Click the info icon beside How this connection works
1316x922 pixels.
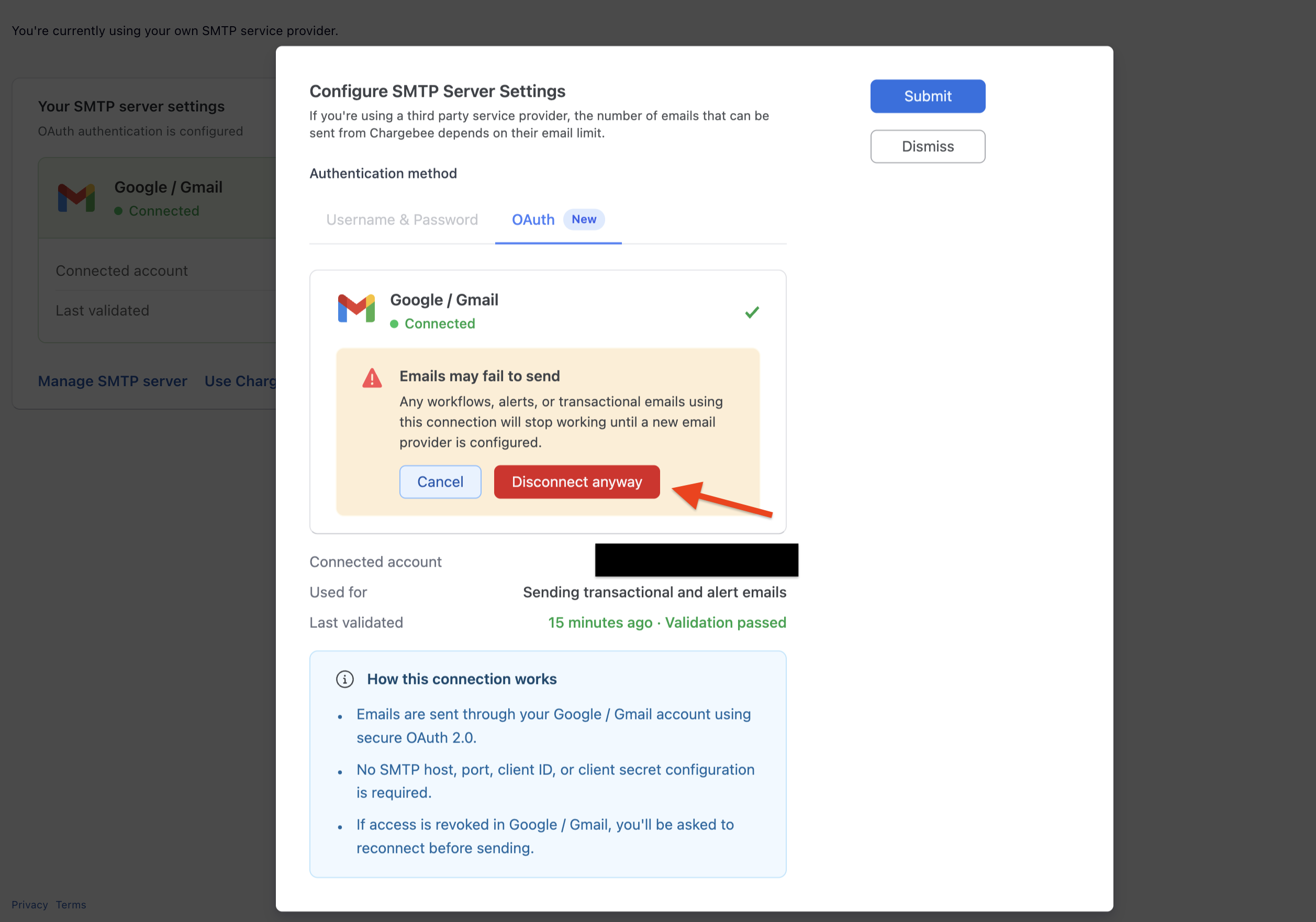(x=344, y=679)
